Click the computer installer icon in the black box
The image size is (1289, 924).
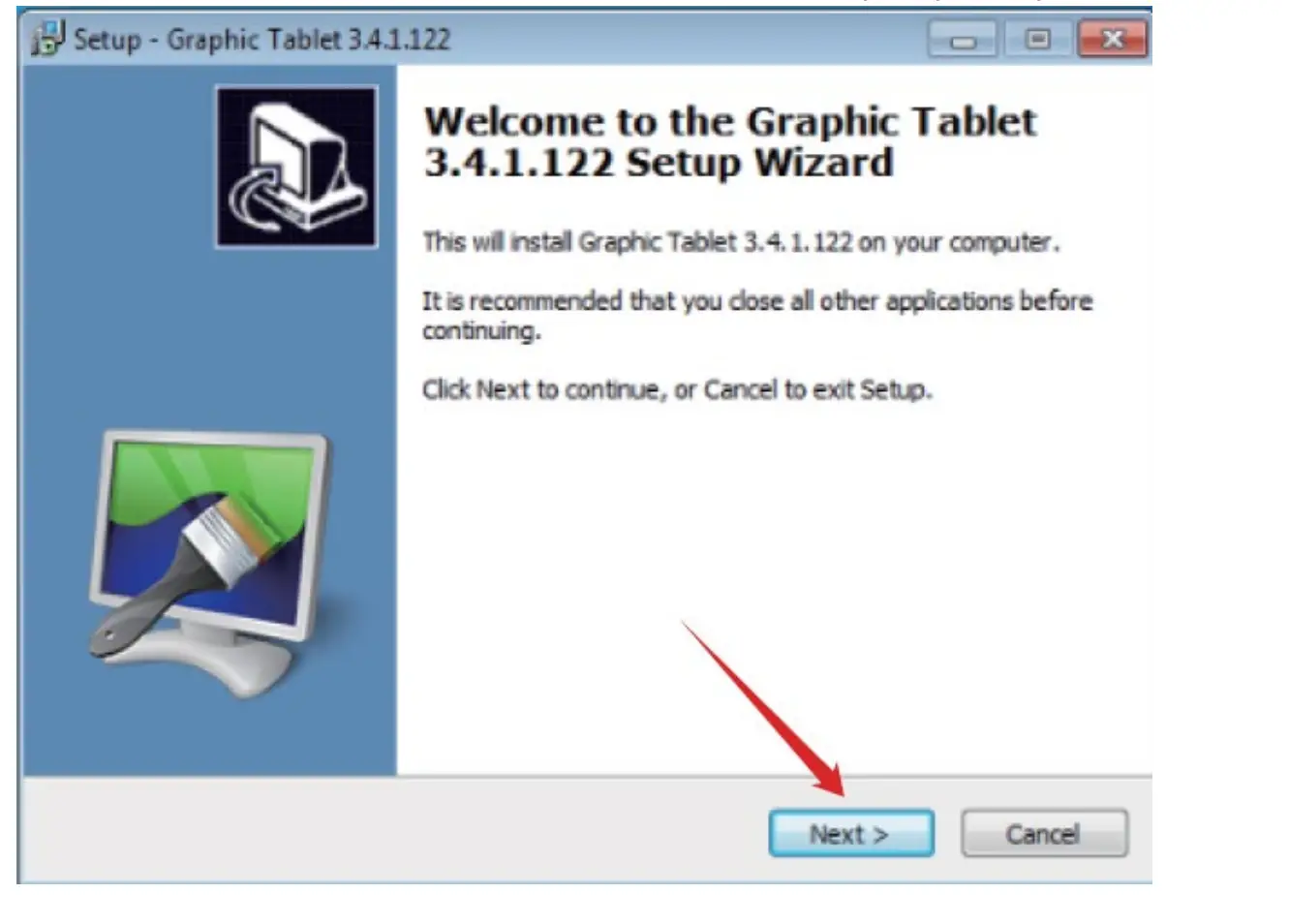click(x=296, y=167)
